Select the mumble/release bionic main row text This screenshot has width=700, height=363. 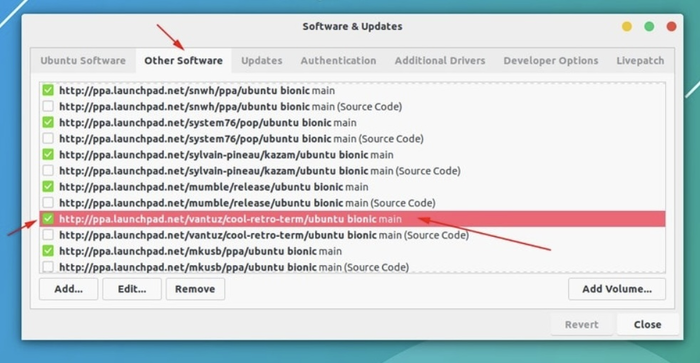click(213, 187)
